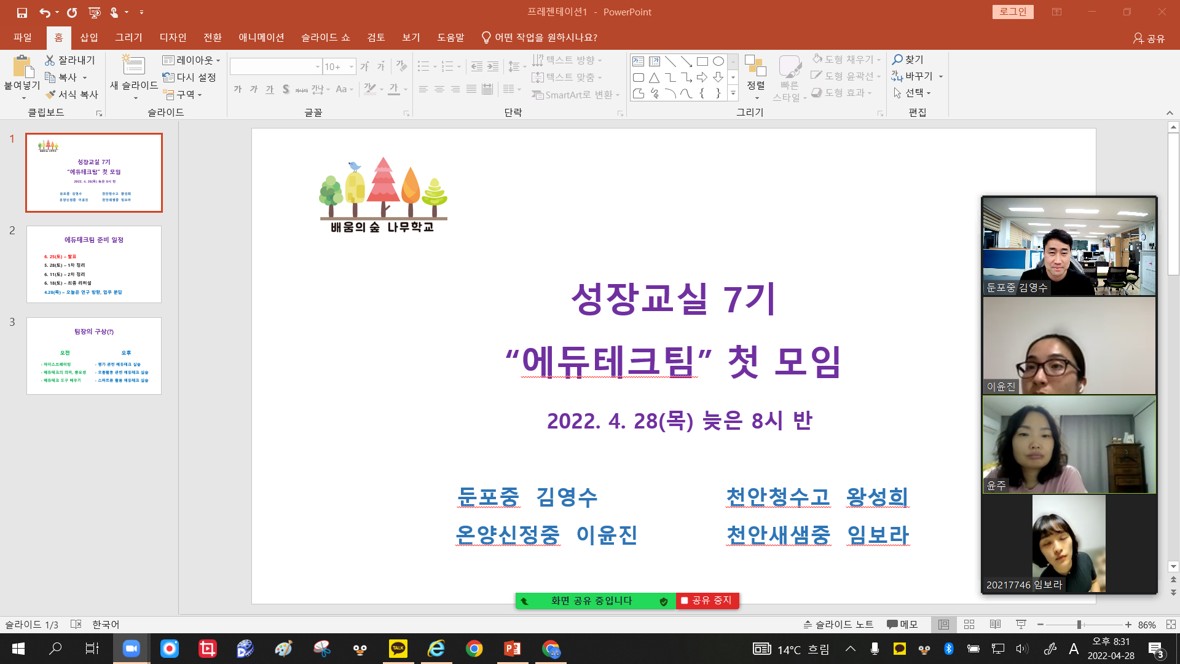This screenshot has width=1180, height=664.
Task: Toggle bold formatting on selected text
Action: tap(237, 88)
